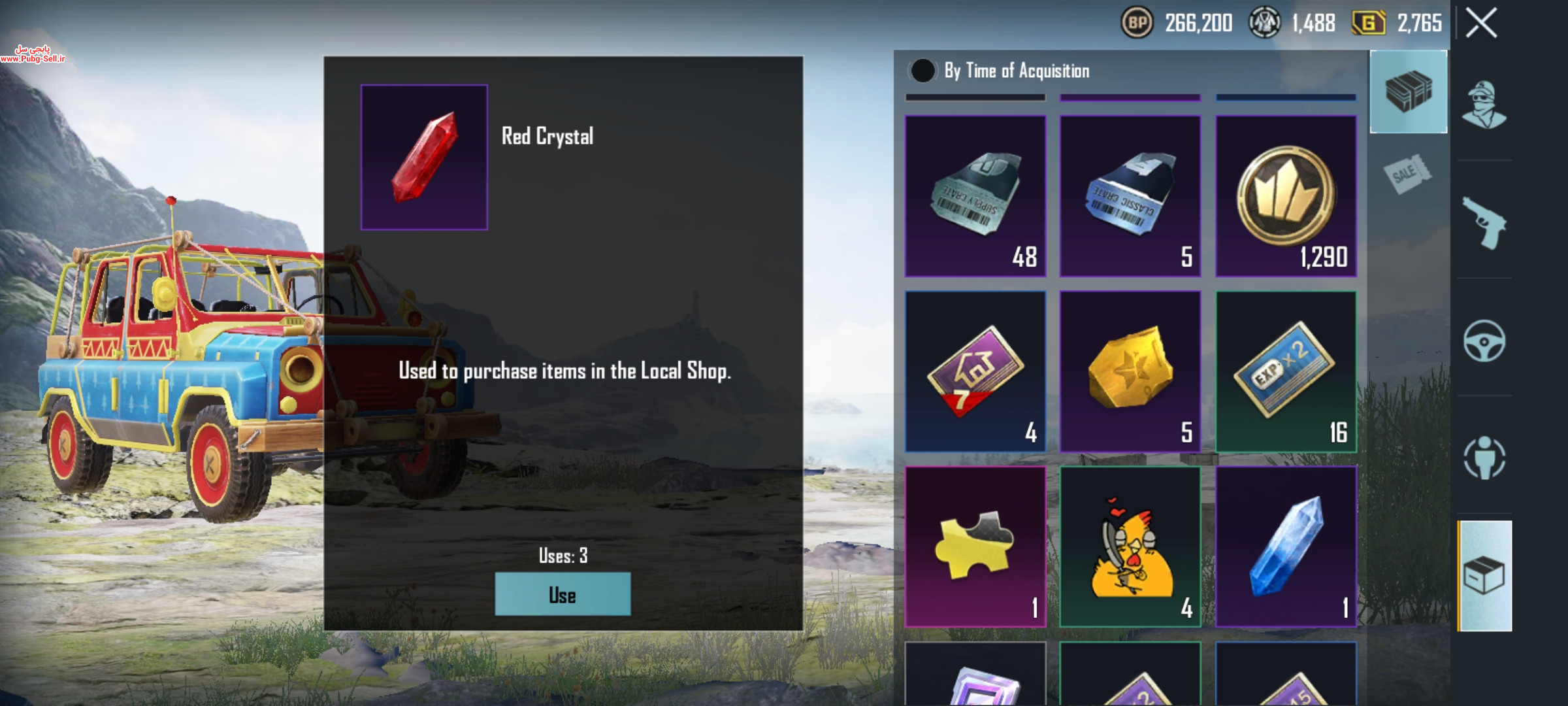
Task: Switch to the SALE ticket tab
Action: (1408, 173)
